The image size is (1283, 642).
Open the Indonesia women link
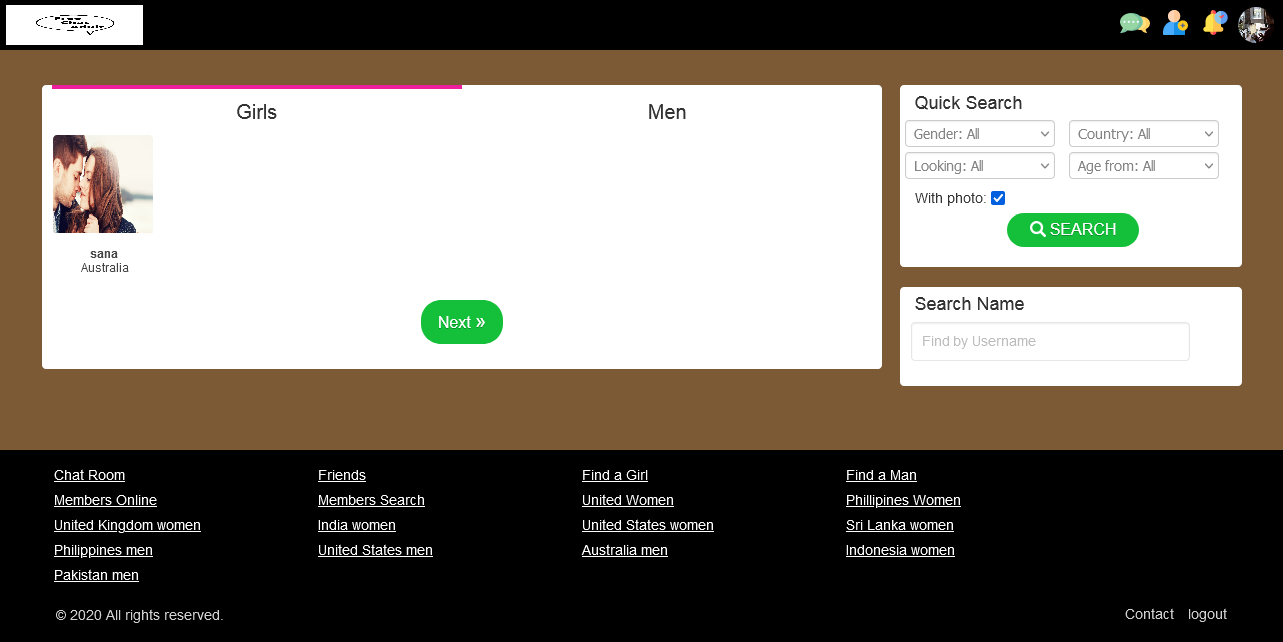coord(900,550)
